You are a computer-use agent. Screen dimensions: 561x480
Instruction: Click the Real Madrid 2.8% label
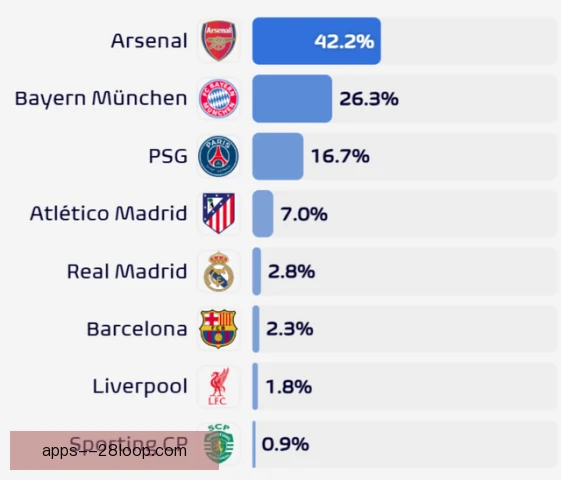pyautogui.click(x=292, y=271)
